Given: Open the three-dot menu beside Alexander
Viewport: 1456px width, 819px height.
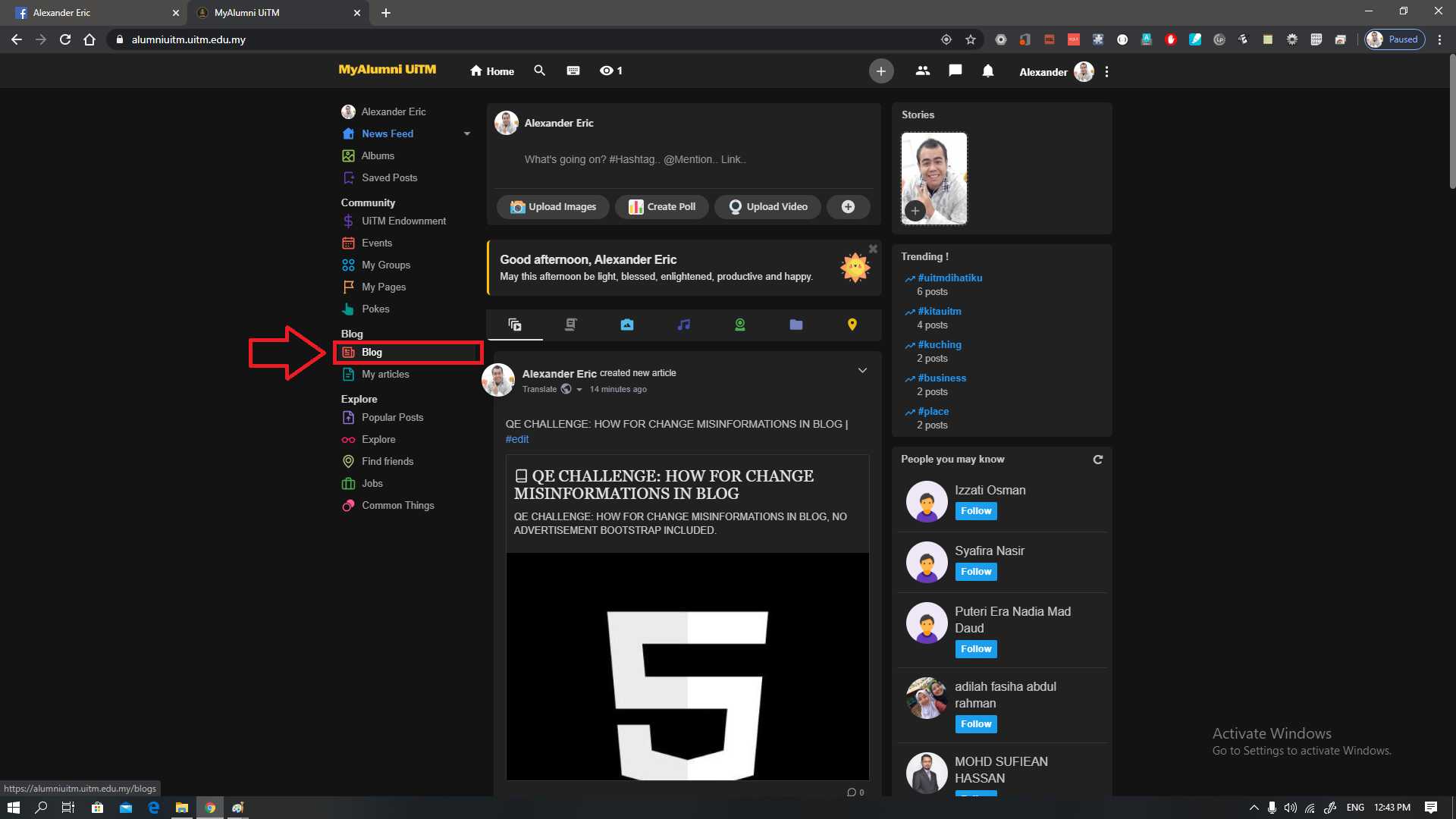Looking at the screenshot, I should [1106, 71].
